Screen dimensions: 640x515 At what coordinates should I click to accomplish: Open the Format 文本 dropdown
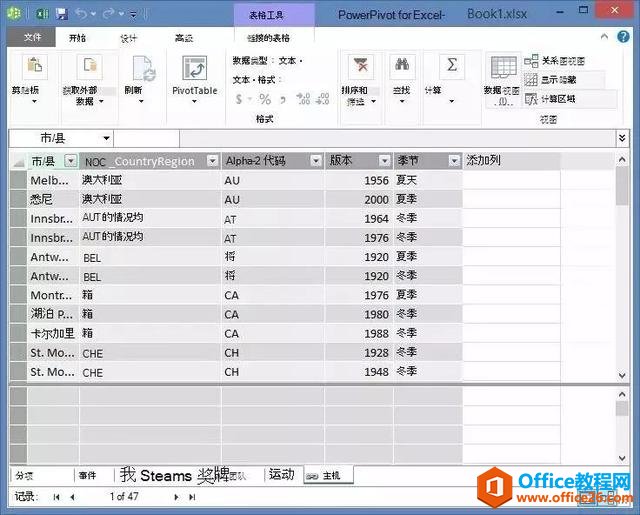[257, 80]
